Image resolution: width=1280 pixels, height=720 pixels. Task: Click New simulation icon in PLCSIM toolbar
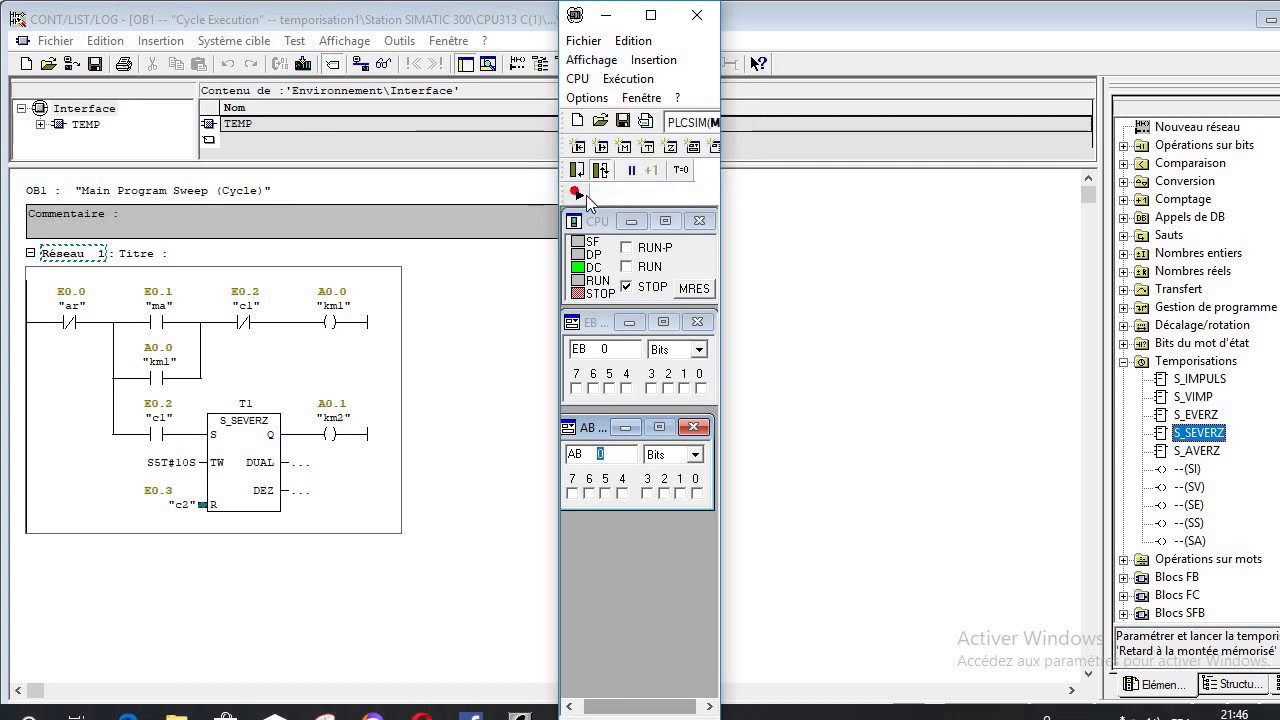(577, 121)
